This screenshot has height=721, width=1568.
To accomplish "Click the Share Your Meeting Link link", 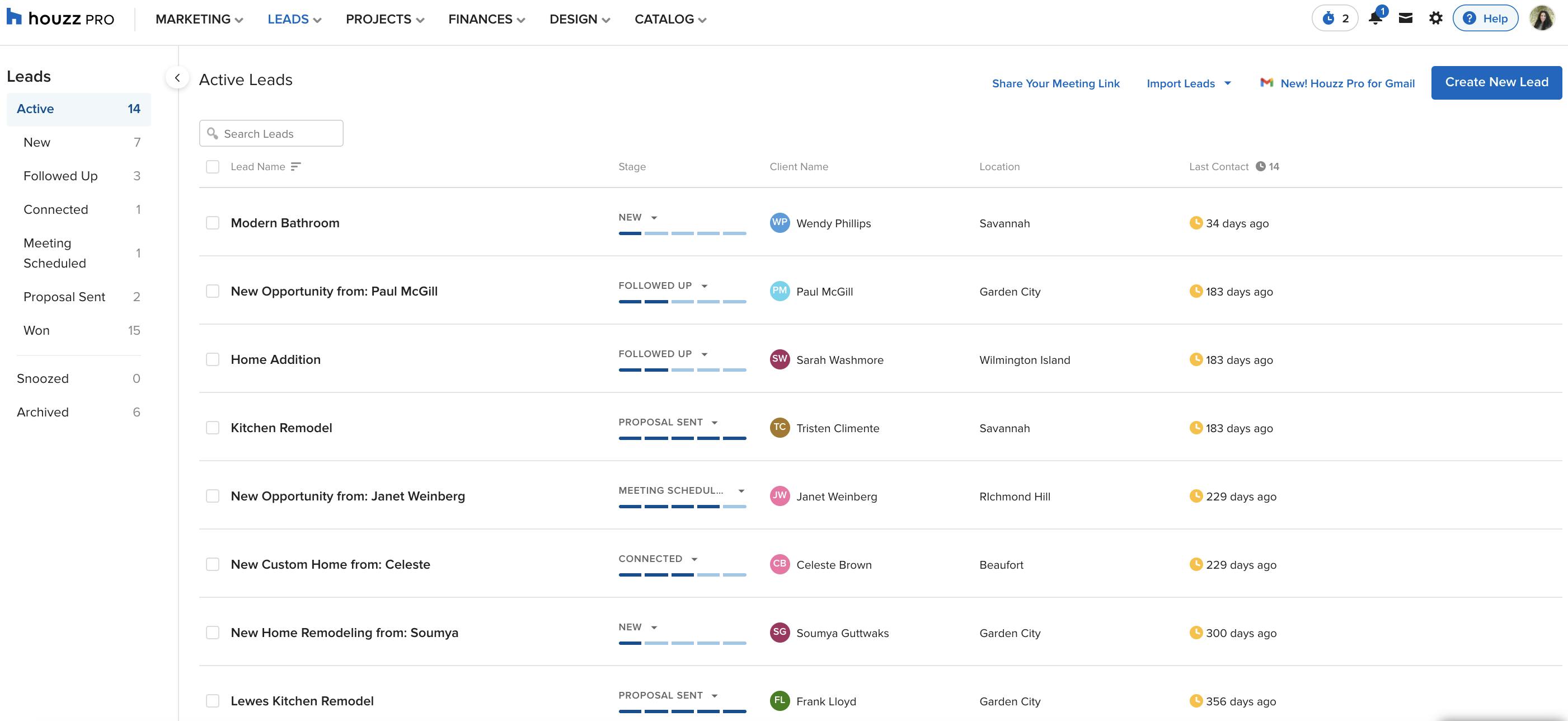I will (x=1056, y=83).
